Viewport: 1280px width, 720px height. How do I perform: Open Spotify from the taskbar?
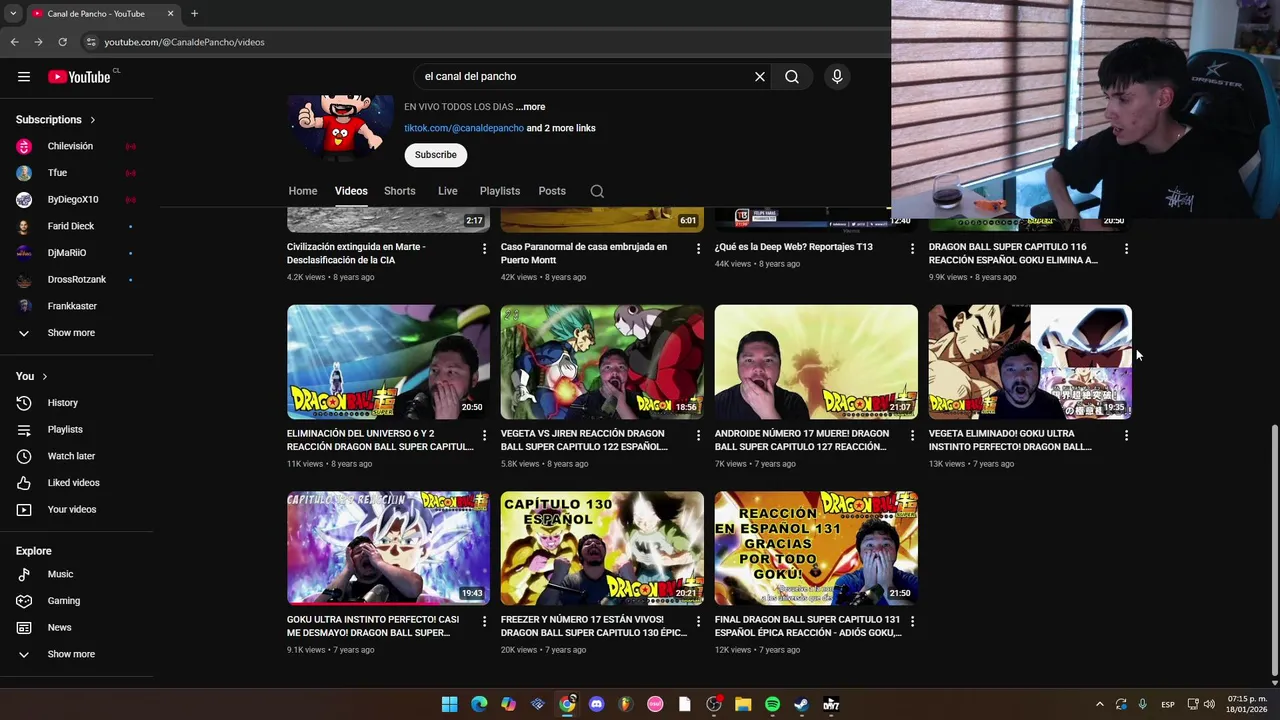click(x=772, y=704)
